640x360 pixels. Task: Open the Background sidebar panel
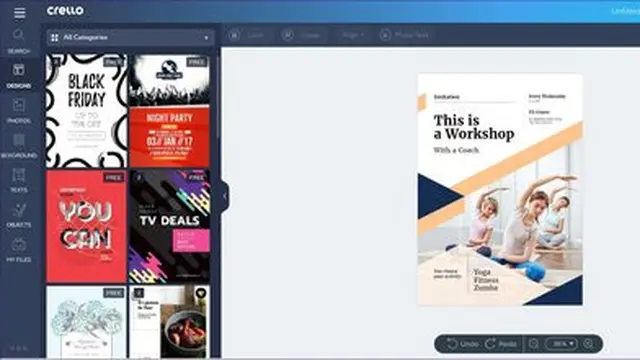[19, 146]
